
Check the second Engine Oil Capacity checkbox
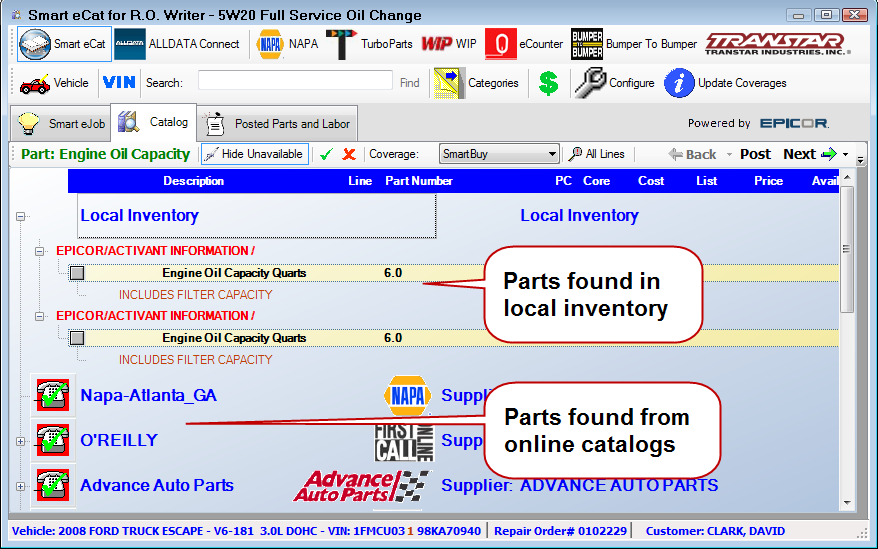77,338
